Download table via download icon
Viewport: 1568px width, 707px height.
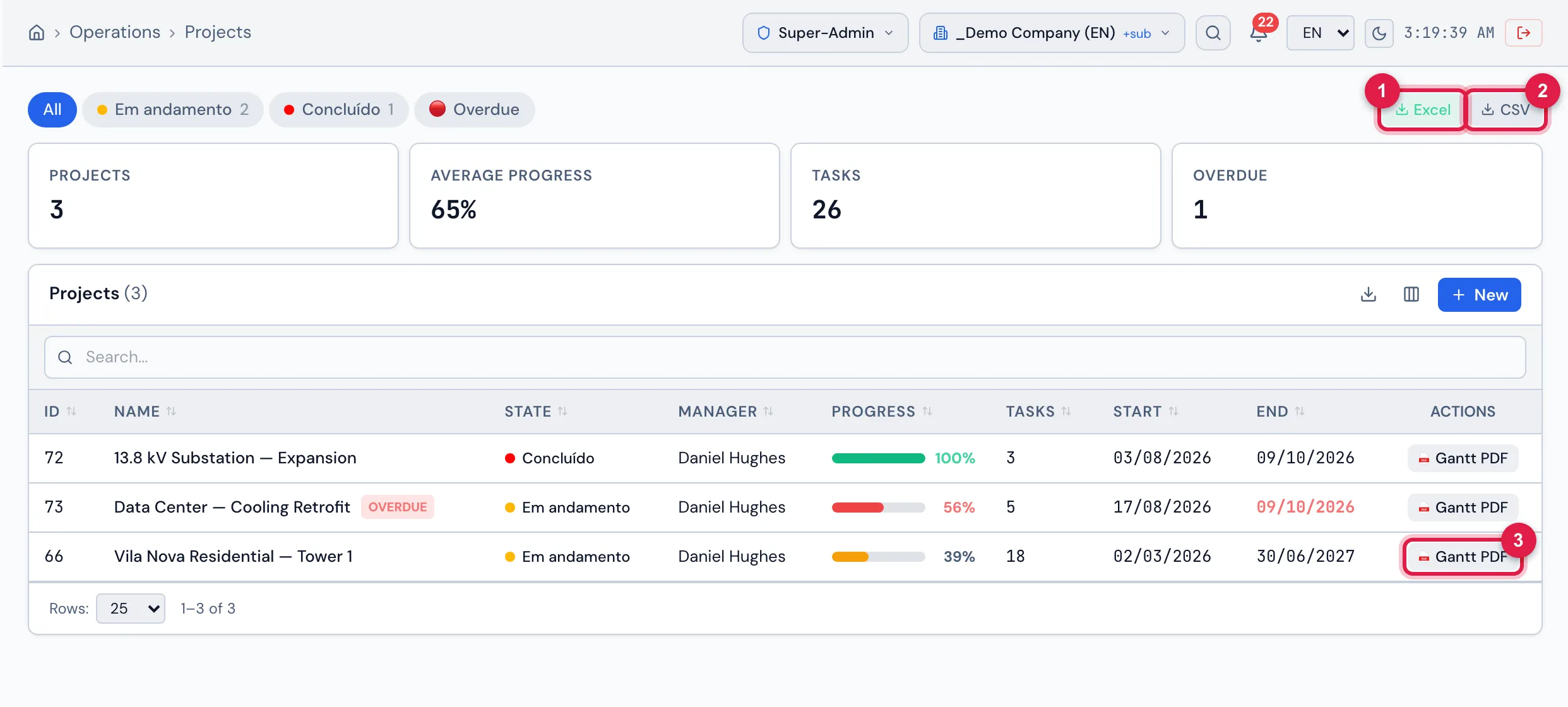pos(1369,295)
